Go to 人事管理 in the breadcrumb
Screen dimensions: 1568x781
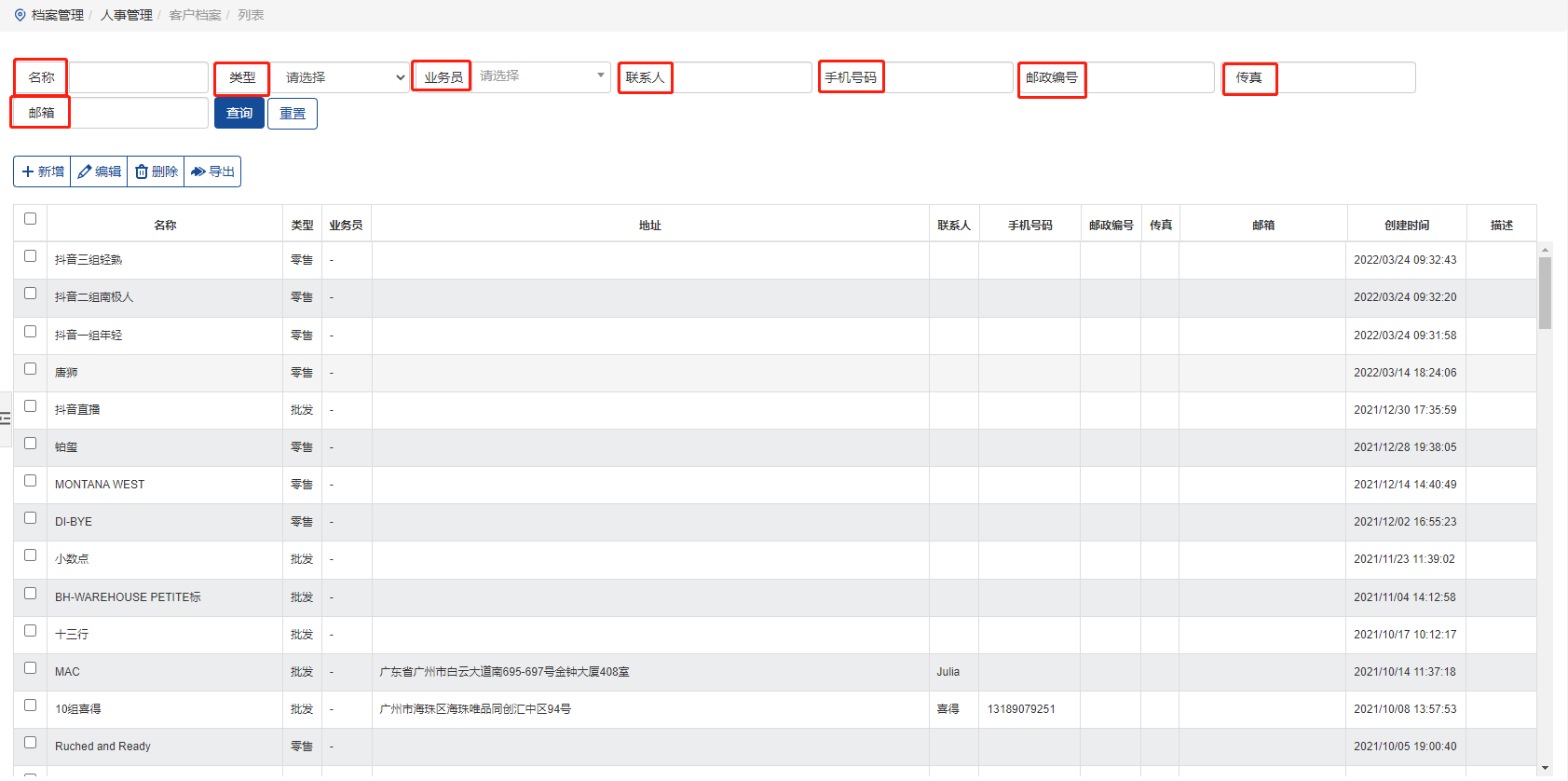[126, 15]
